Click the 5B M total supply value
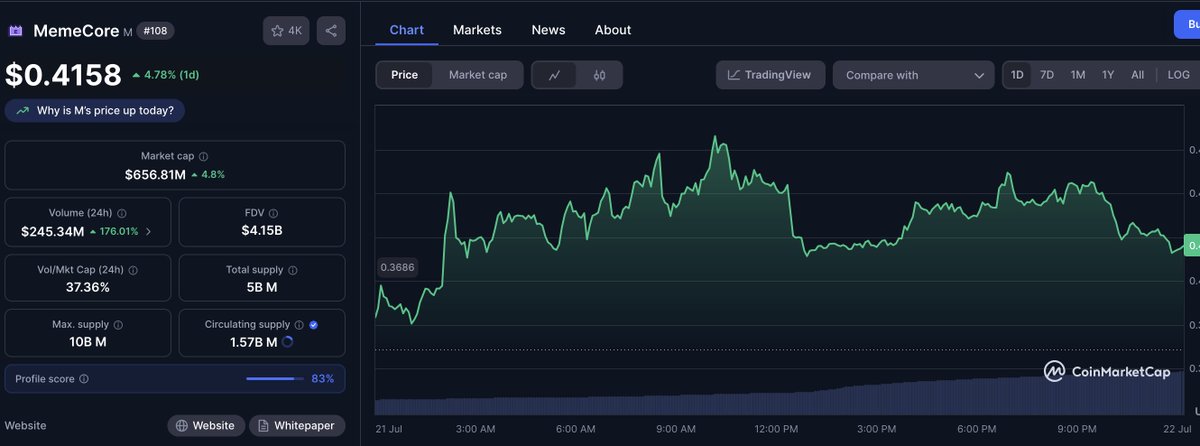This screenshot has height=446, width=1200. (x=261, y=287)
